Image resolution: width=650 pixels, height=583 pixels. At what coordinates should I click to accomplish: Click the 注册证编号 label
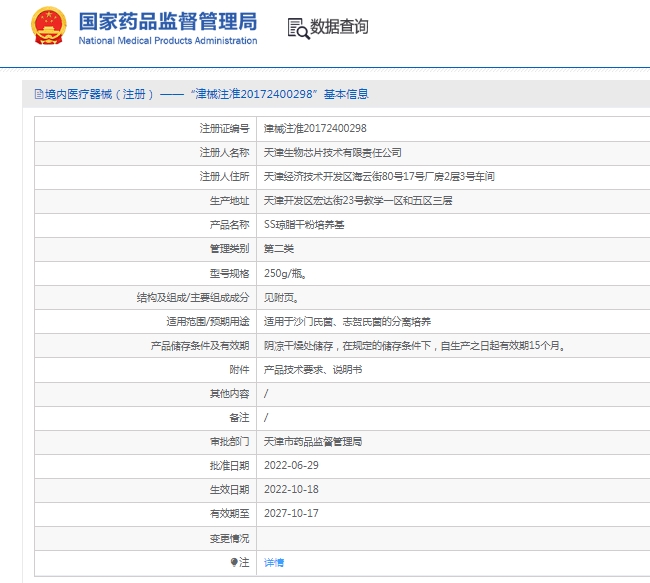coord(224,129)
